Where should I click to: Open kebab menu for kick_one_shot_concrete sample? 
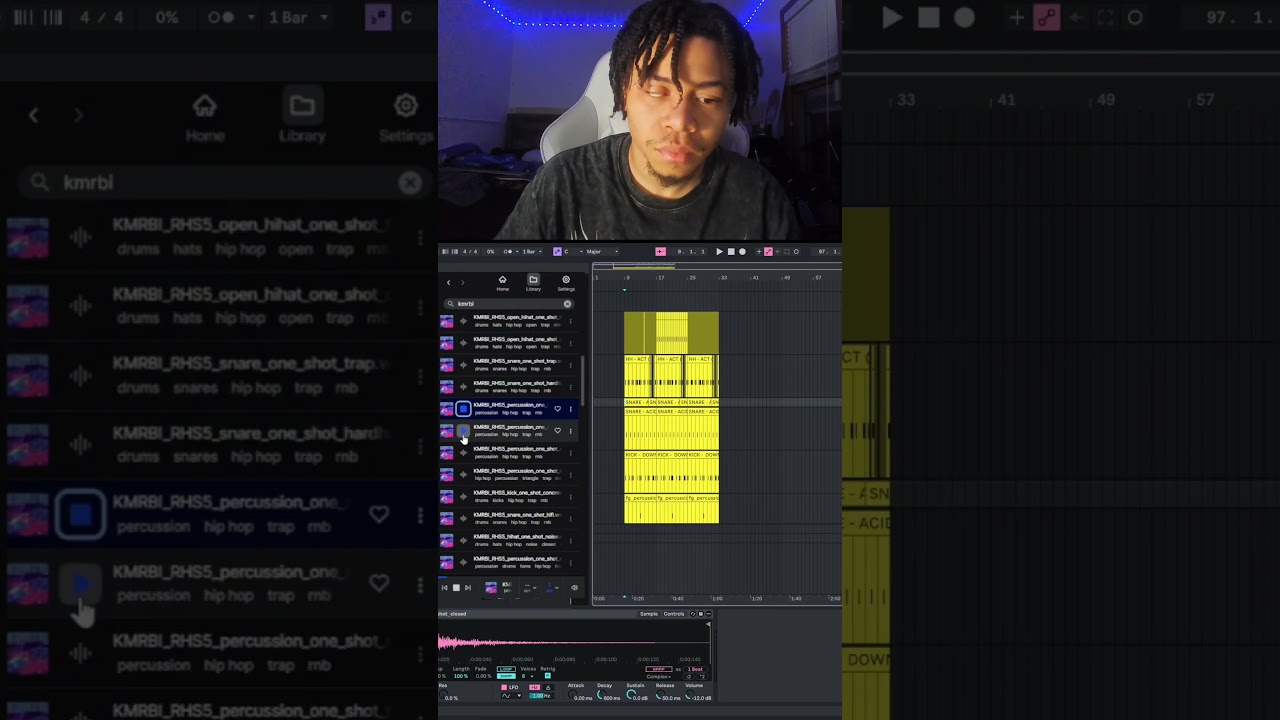tap(570, 497)
